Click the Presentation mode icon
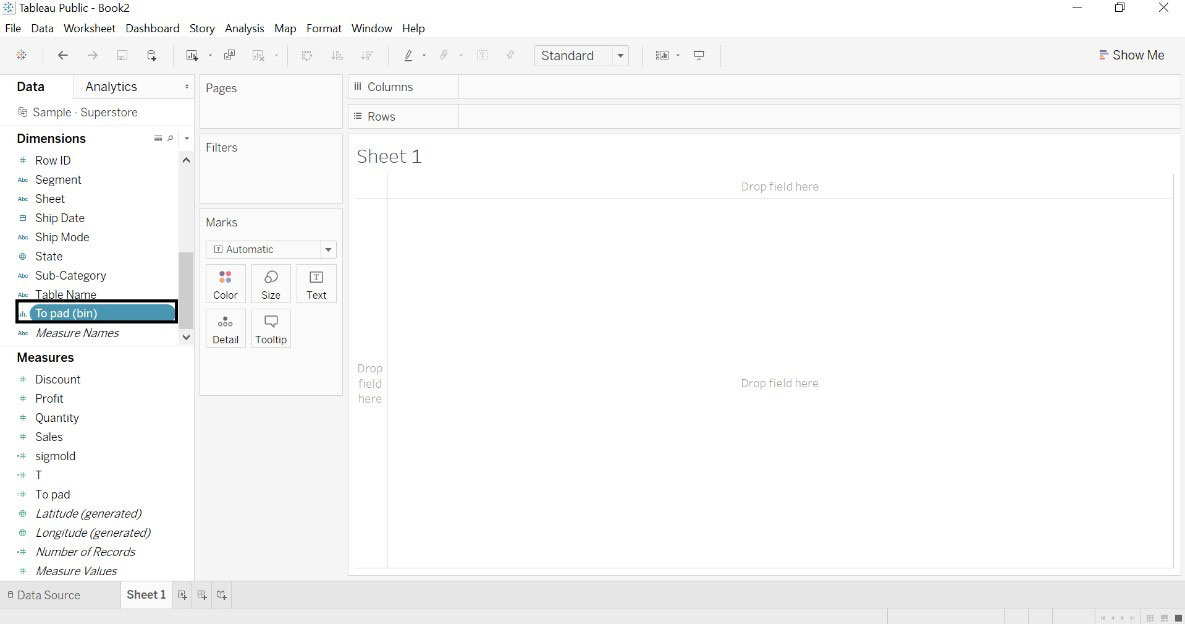Viewport: 1185px width, 624px height. [x=699, y=55]
